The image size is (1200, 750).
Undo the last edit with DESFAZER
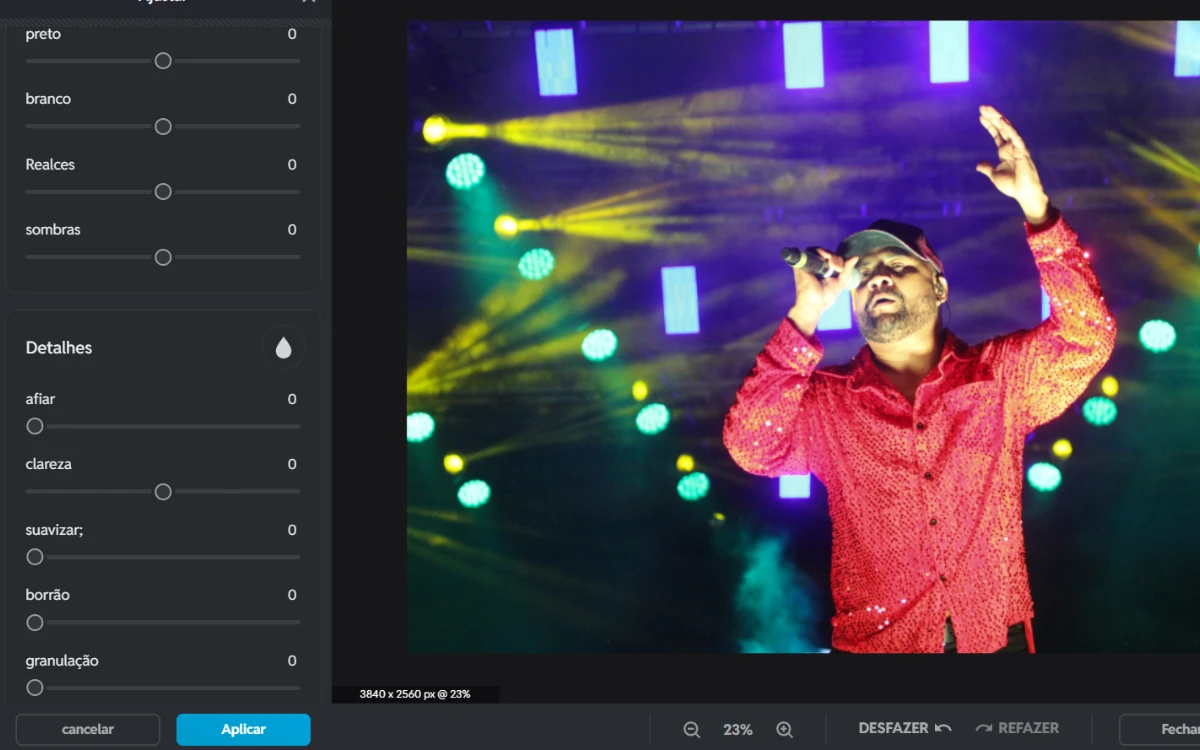(904, 729)
